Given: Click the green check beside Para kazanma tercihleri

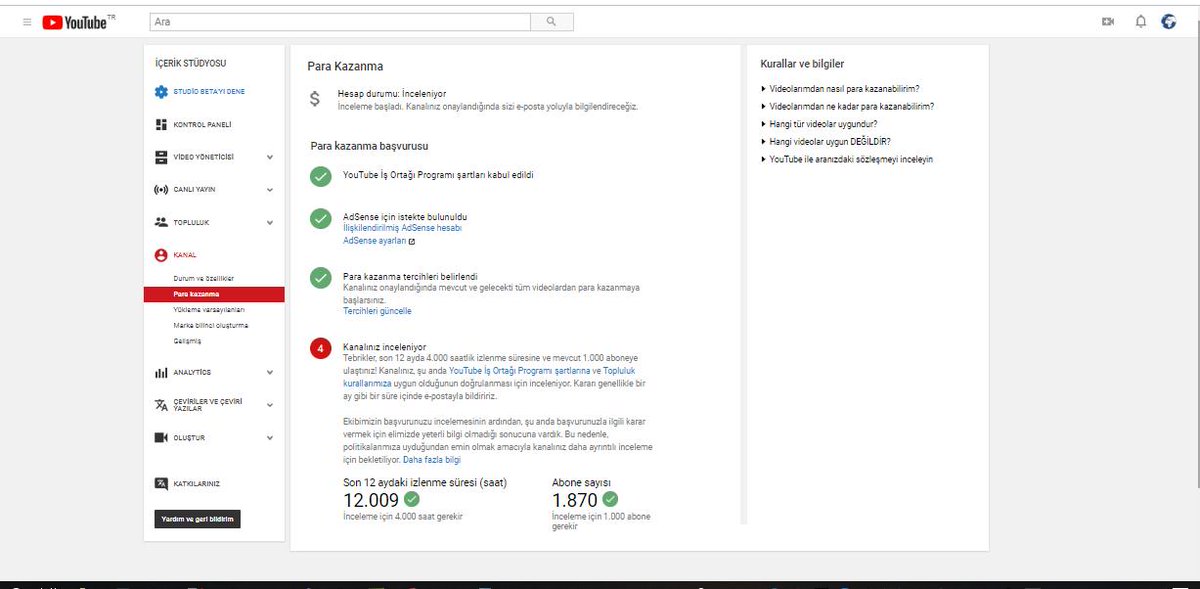Looking at the screenshot, I should 320,278.
